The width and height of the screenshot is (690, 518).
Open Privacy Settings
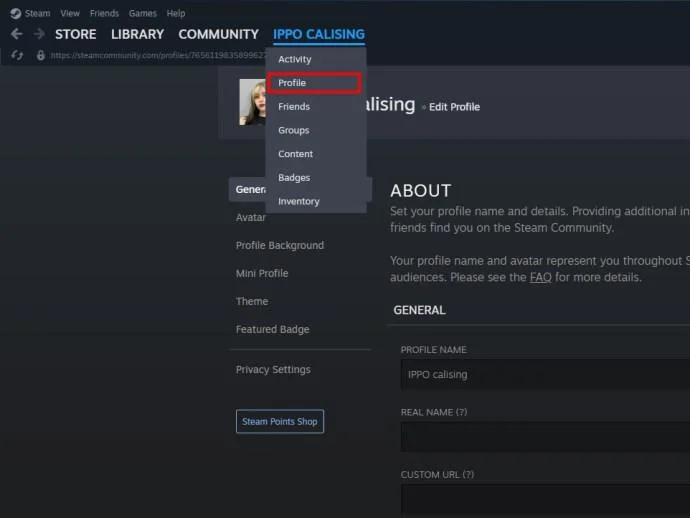[x=273, y=370]
